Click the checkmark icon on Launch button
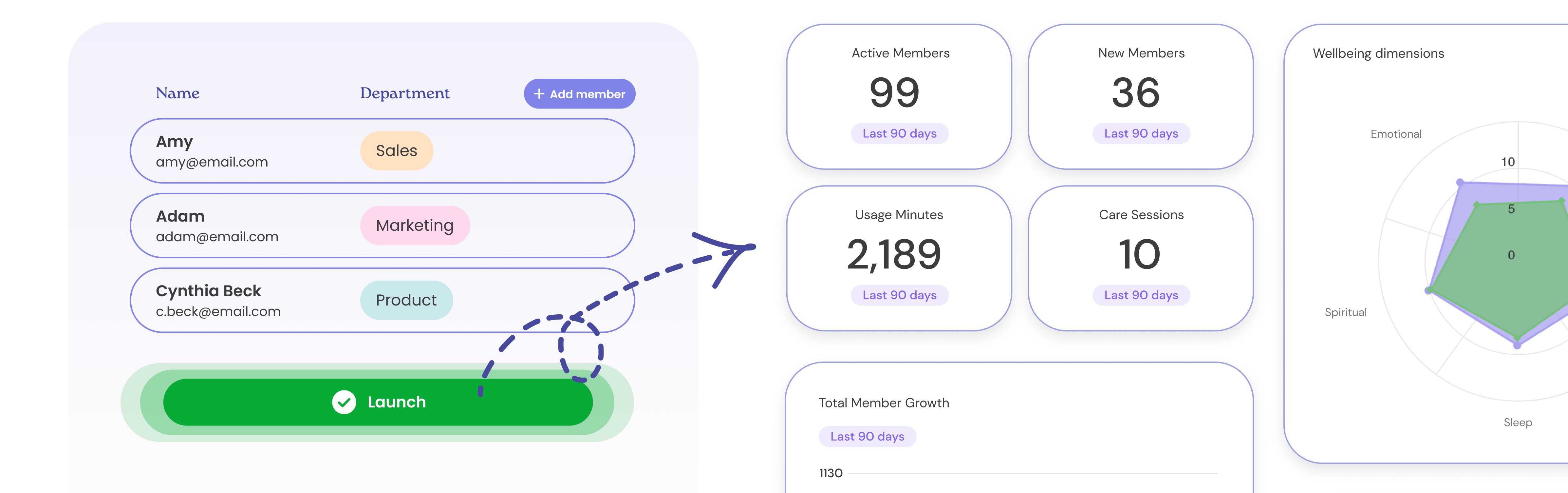This screenshot has height=493, width=1568. 344,402
